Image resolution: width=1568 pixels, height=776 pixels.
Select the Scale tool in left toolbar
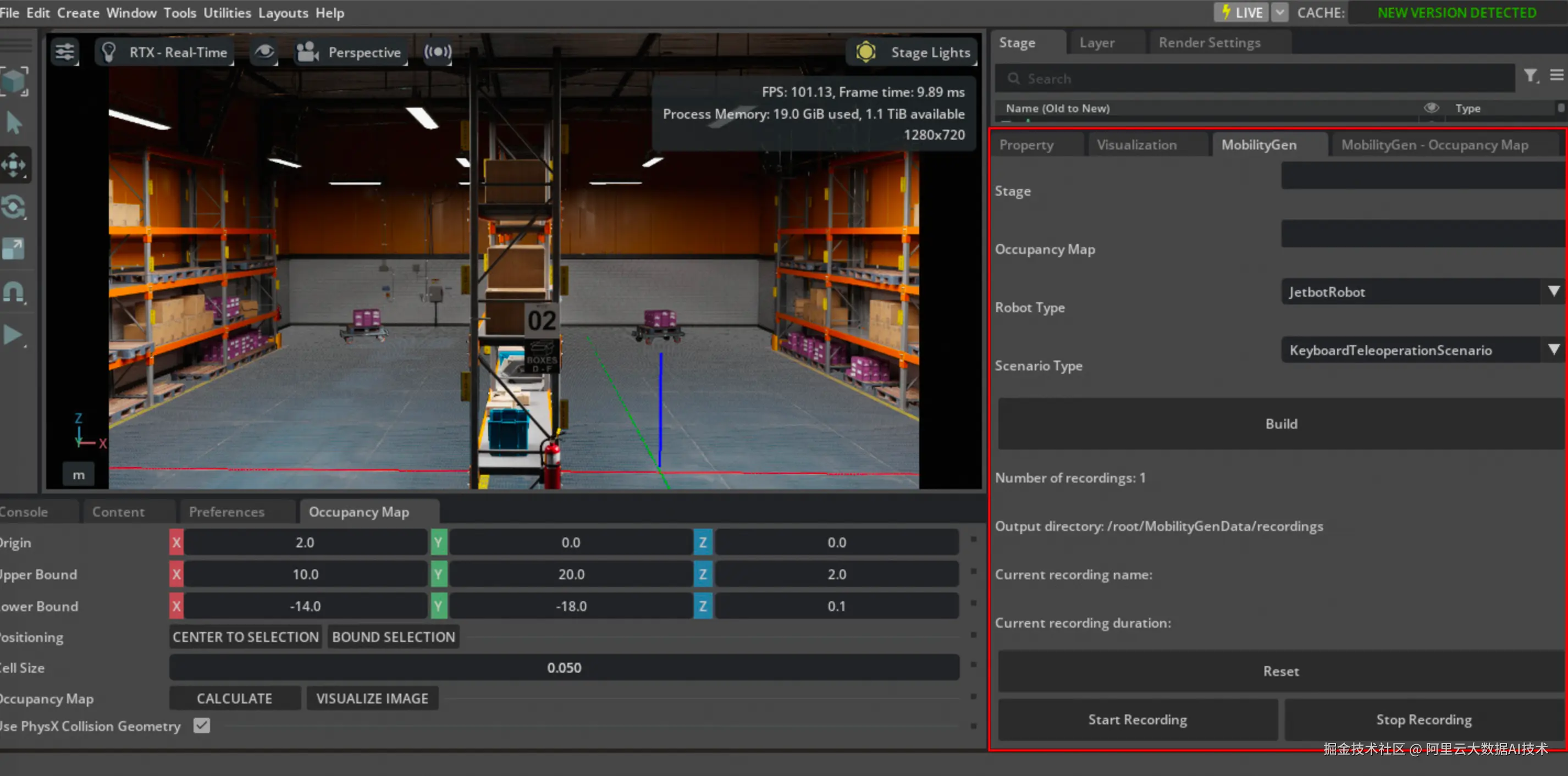tap(14, 248)
